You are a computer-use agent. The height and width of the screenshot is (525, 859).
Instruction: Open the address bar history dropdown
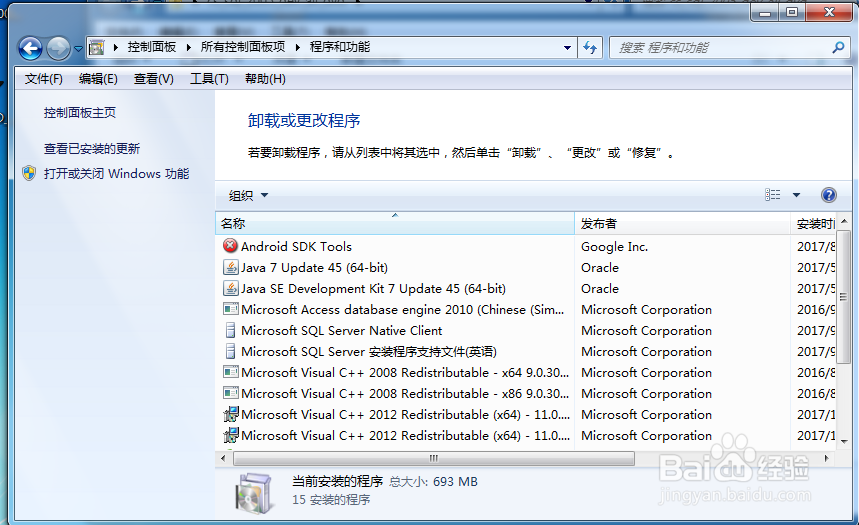[x=567, y=48]
